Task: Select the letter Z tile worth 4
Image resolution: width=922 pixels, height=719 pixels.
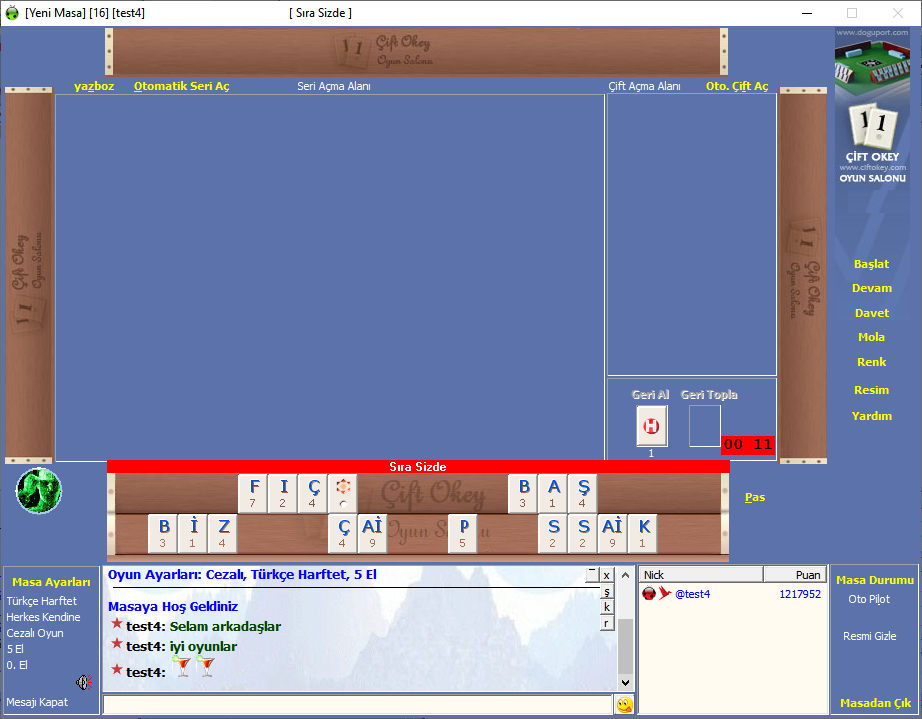Action: point(223,533)
